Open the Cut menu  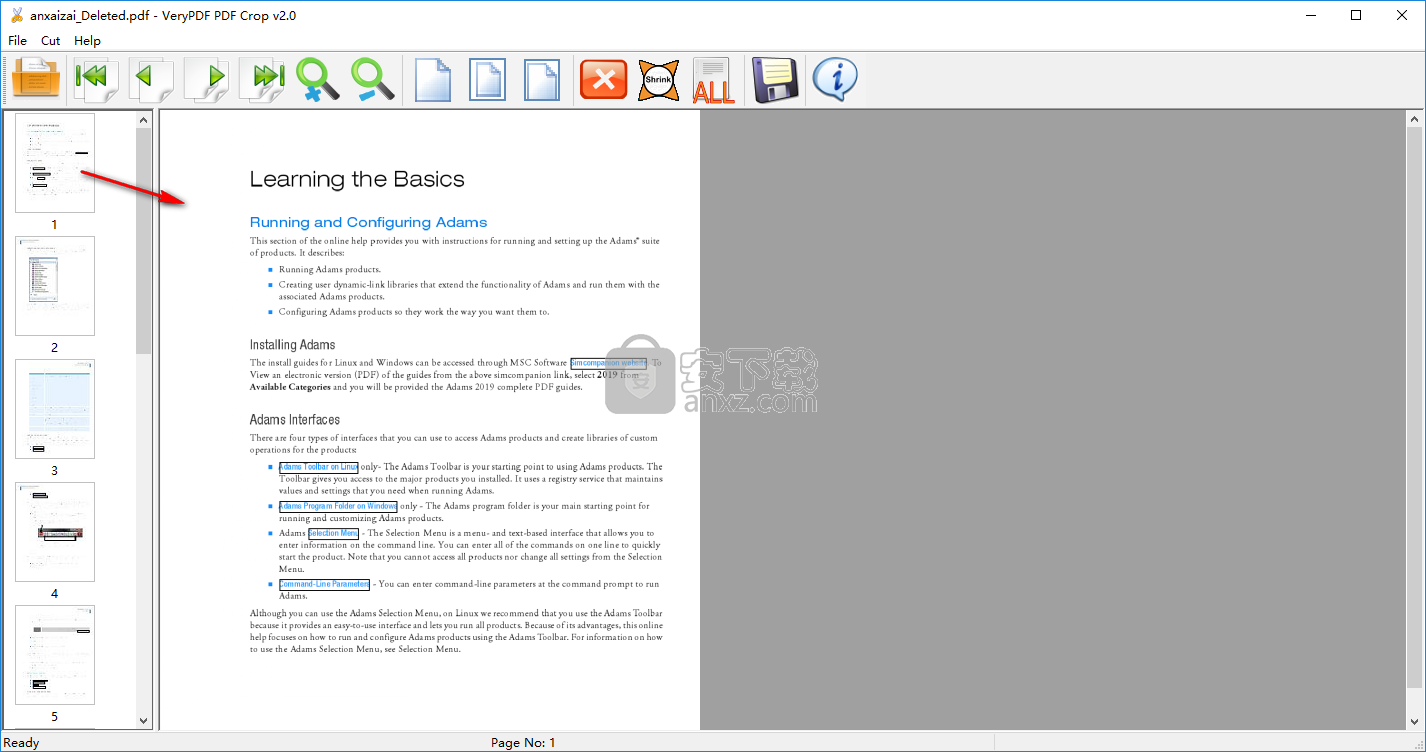click(x=51, y=41)
